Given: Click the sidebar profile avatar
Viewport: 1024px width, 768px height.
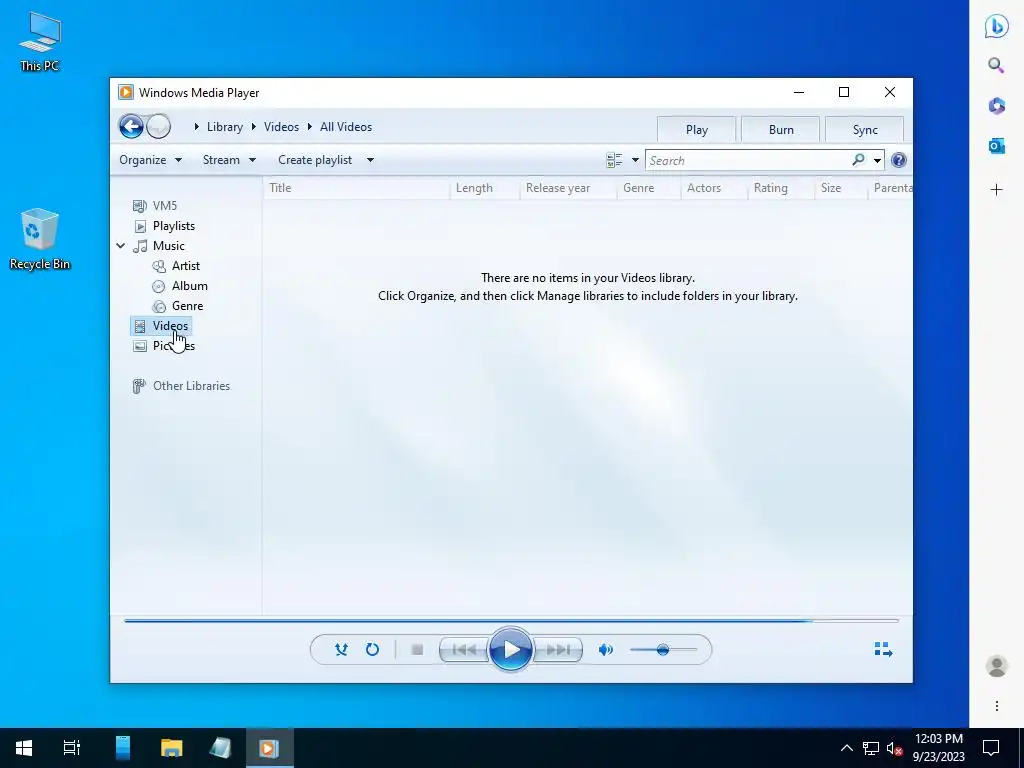Looking at the screenshot, I should pyautogui.click(x=997, y=666).
